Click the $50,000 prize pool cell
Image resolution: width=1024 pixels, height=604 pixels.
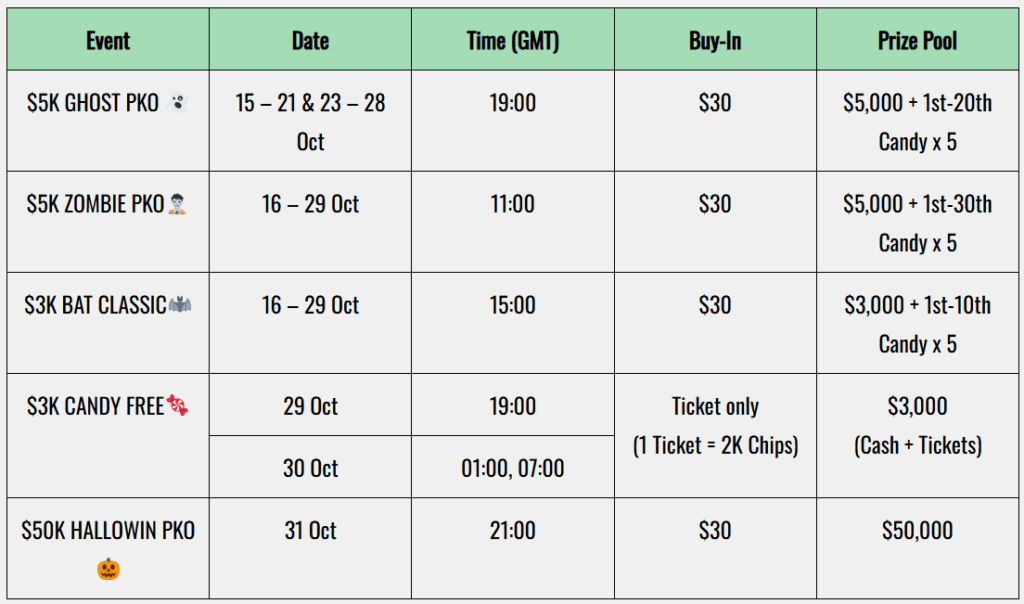coord(917,531)
